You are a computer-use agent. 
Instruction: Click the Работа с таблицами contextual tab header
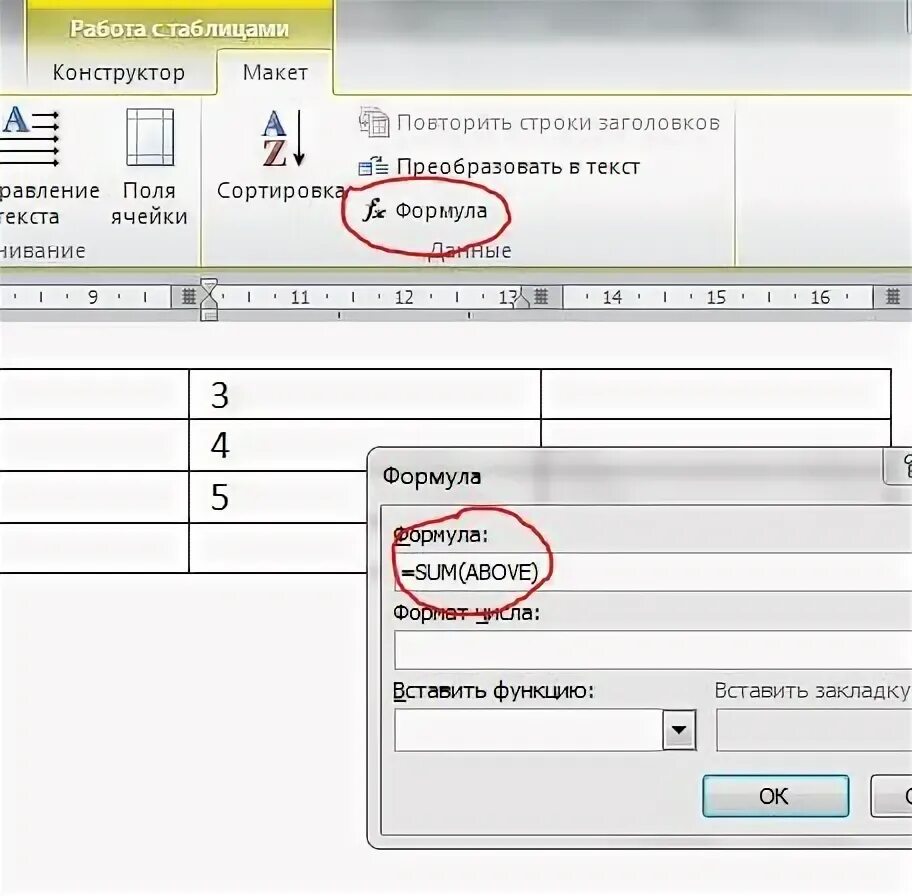[x=179, y=29]
